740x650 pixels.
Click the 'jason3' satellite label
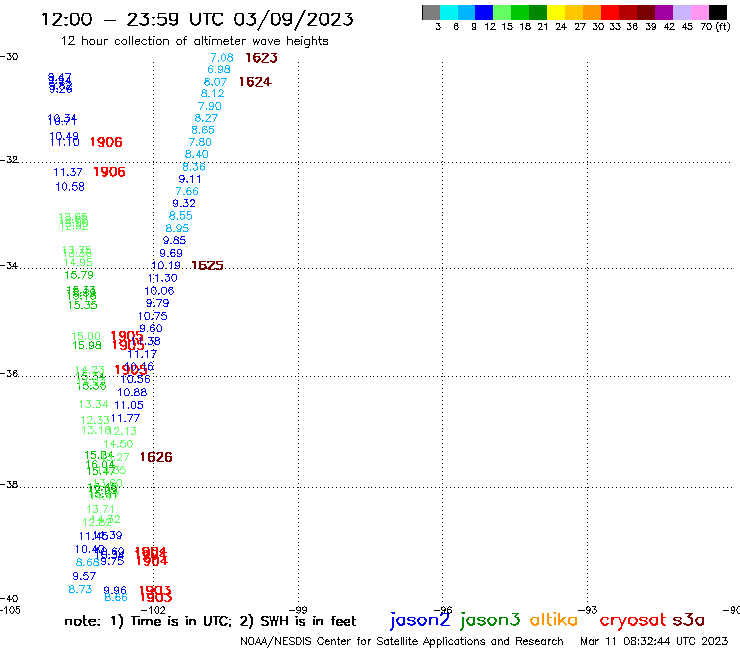490,620
